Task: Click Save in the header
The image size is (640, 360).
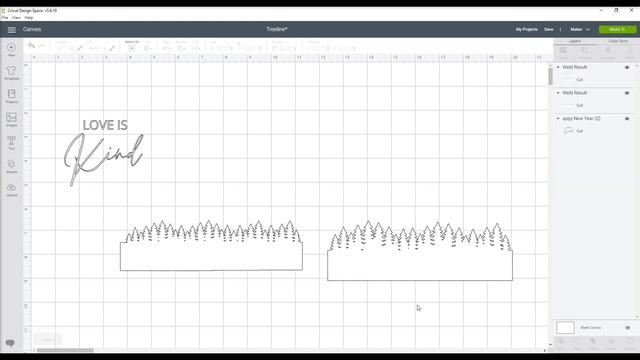Action: point(549,29)
